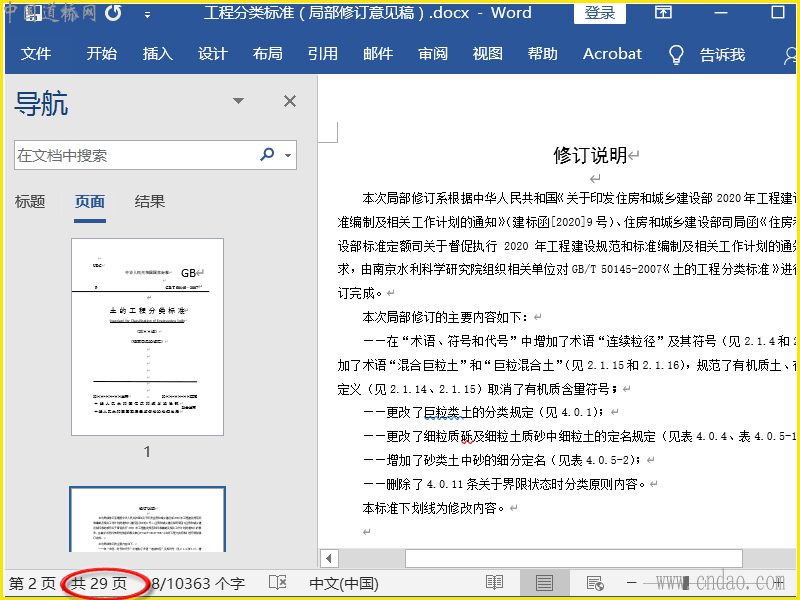The image size is (800, 600).
Task: Switch to the 开始 ribbon tab
Action: [102, 54]
